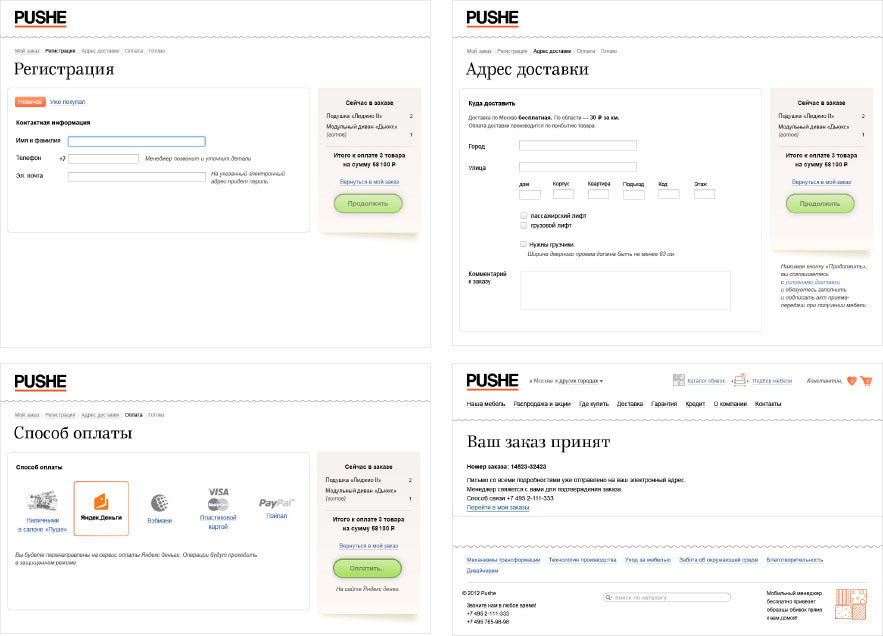Switch to 'Уже покупал' tab
Viewport: 883px width, 636px height.
point(68,102)
